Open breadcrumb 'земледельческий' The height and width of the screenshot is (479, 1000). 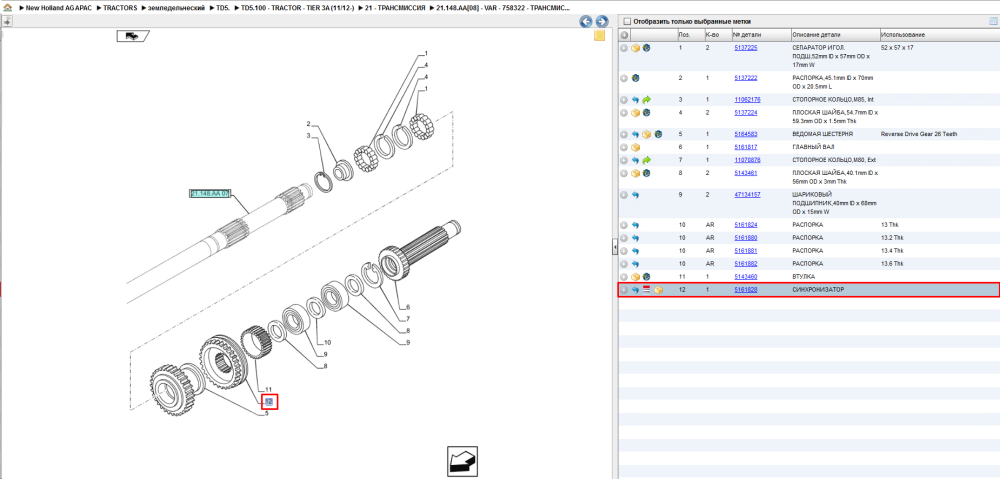(x=177, y=8)
